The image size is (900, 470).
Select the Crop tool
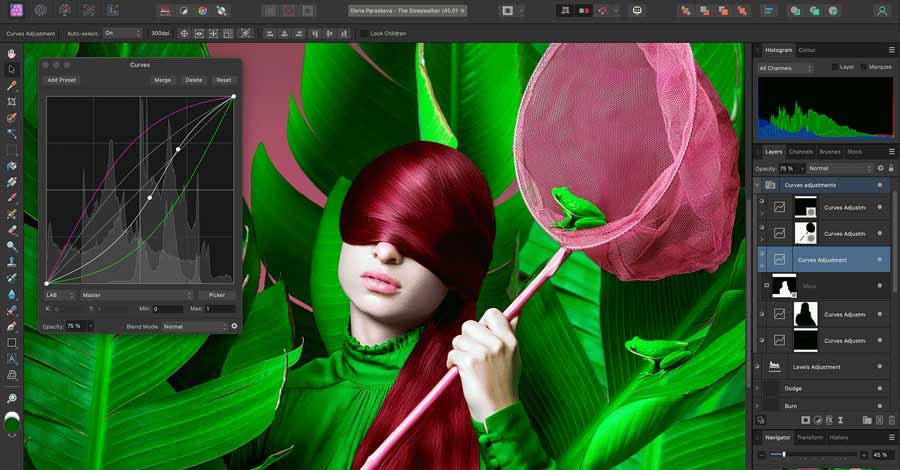11,102
